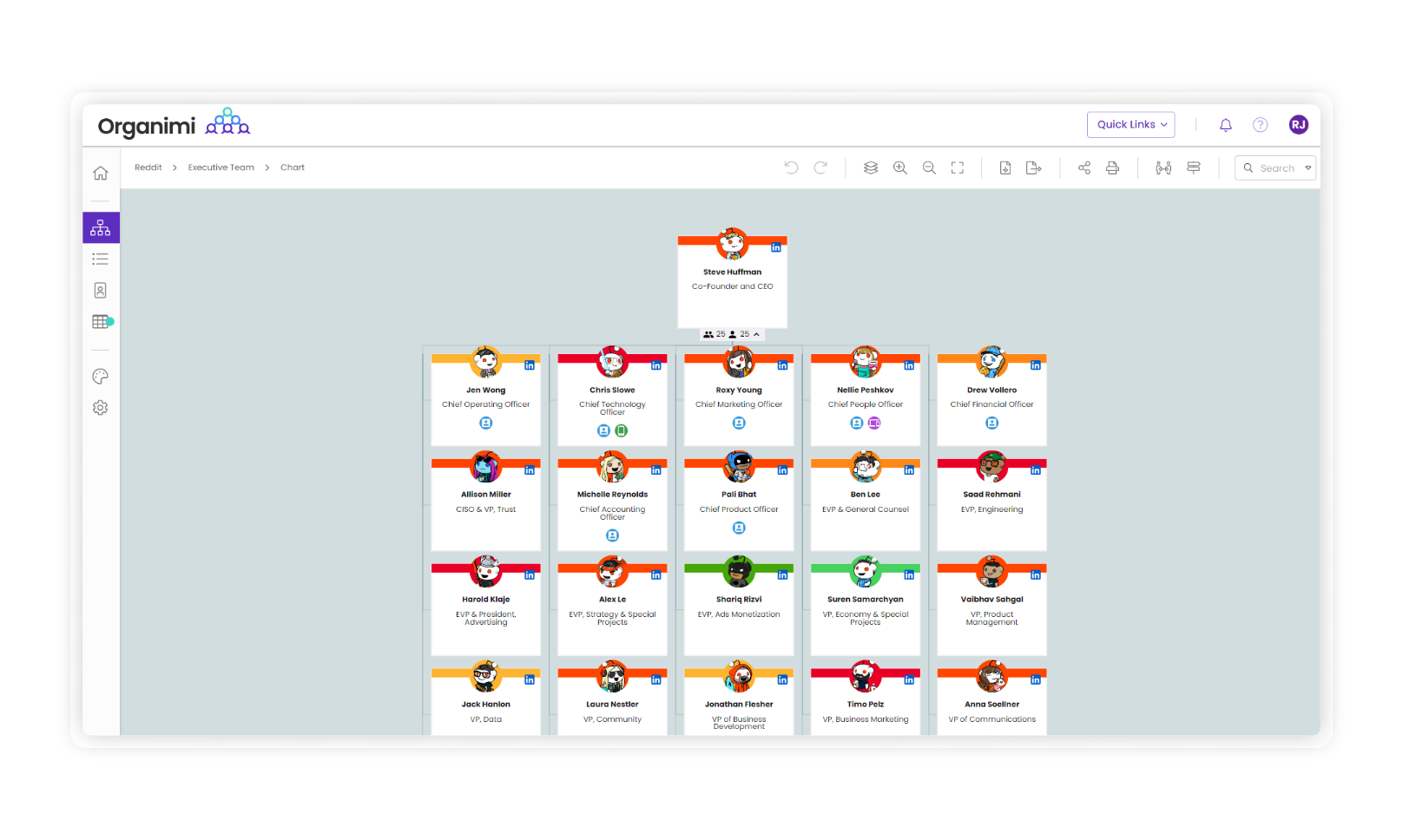Open the photoboard person icon in sidebar
1403x840 pixels.
click(101, 291)
